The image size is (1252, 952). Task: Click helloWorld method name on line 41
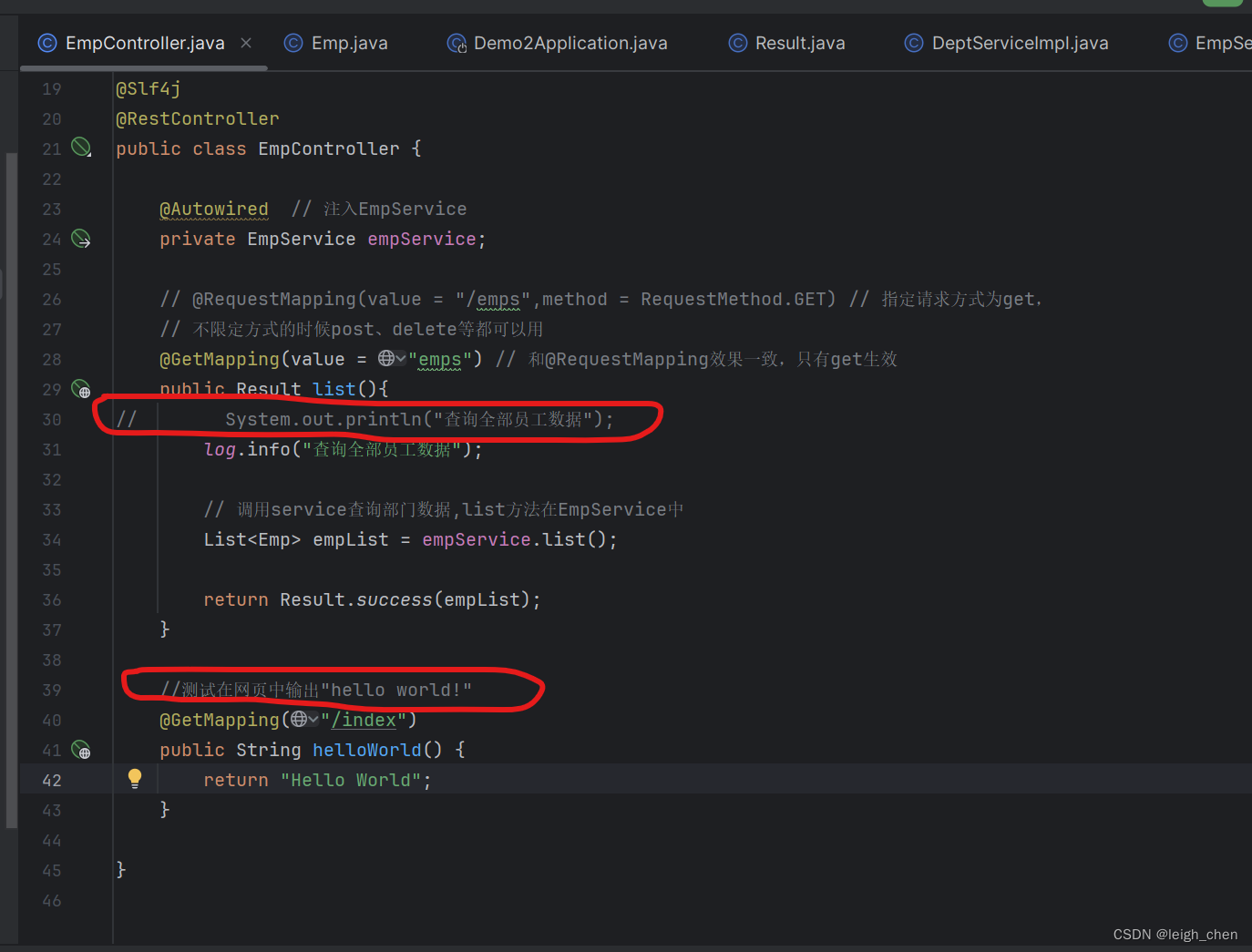[x=367, y=750]
